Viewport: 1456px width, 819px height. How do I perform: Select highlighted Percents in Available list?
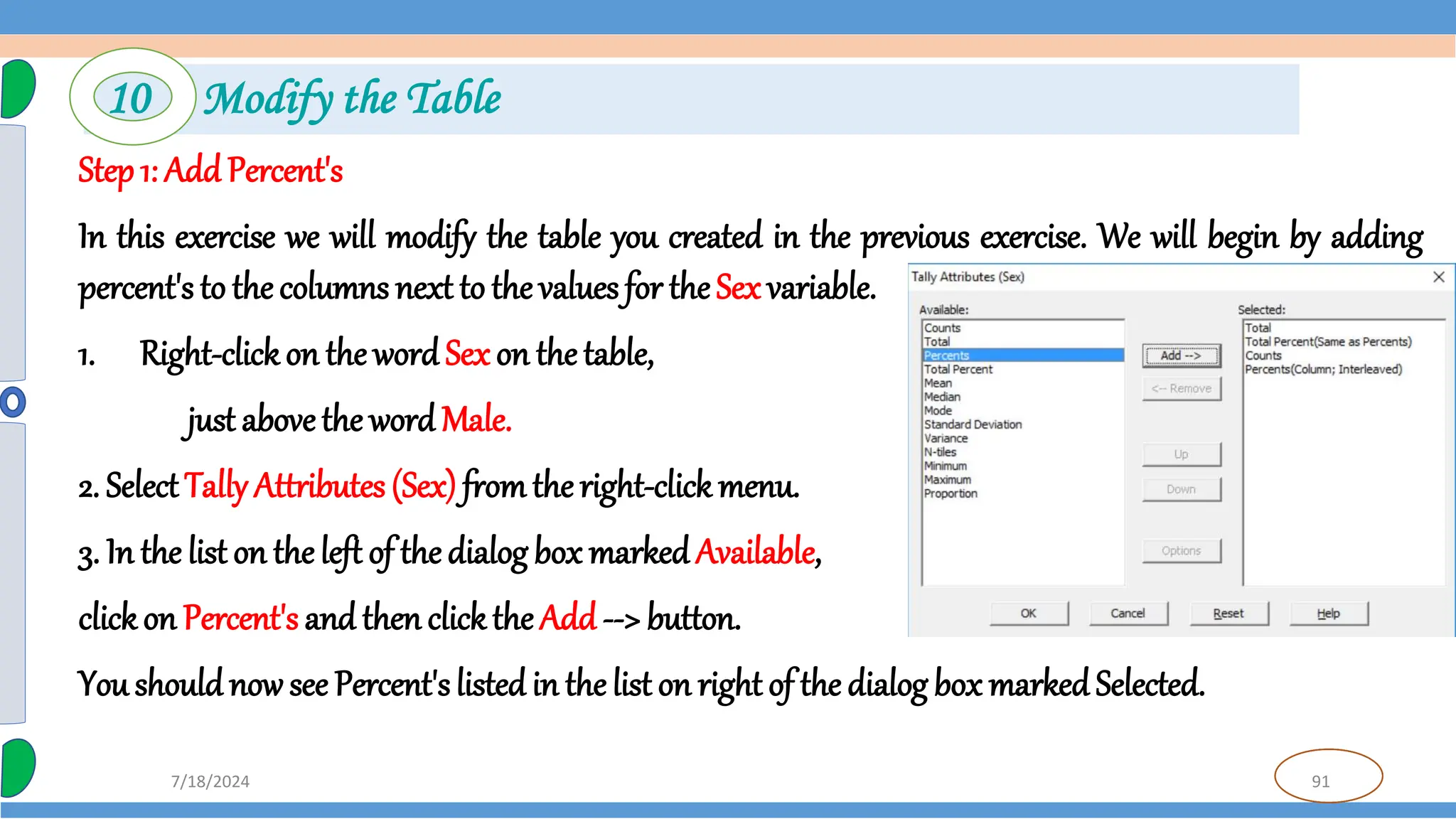(1023, 355)
